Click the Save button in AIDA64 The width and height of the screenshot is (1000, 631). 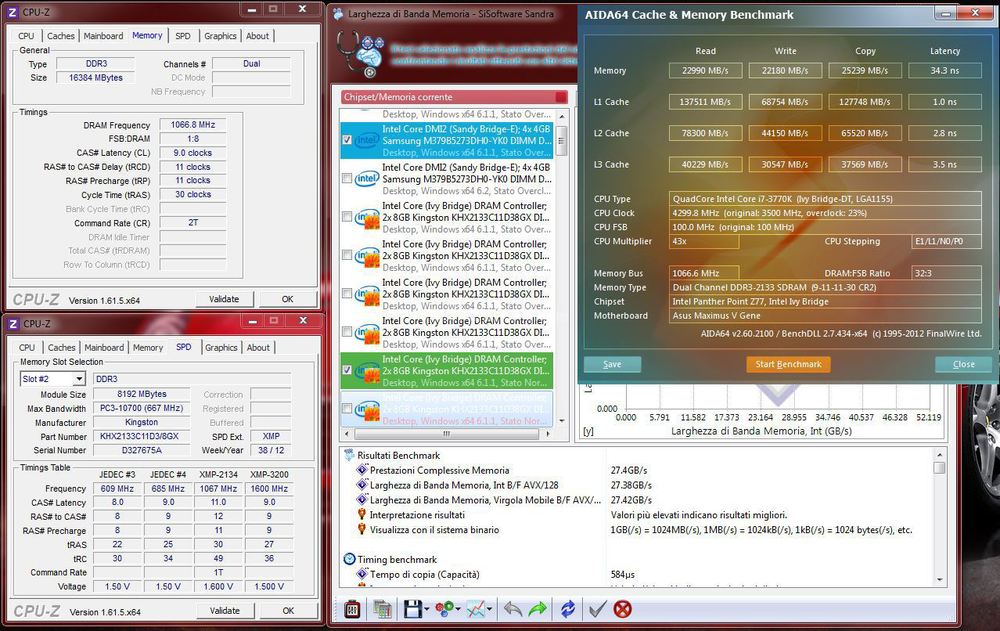[x=612, y=364]
